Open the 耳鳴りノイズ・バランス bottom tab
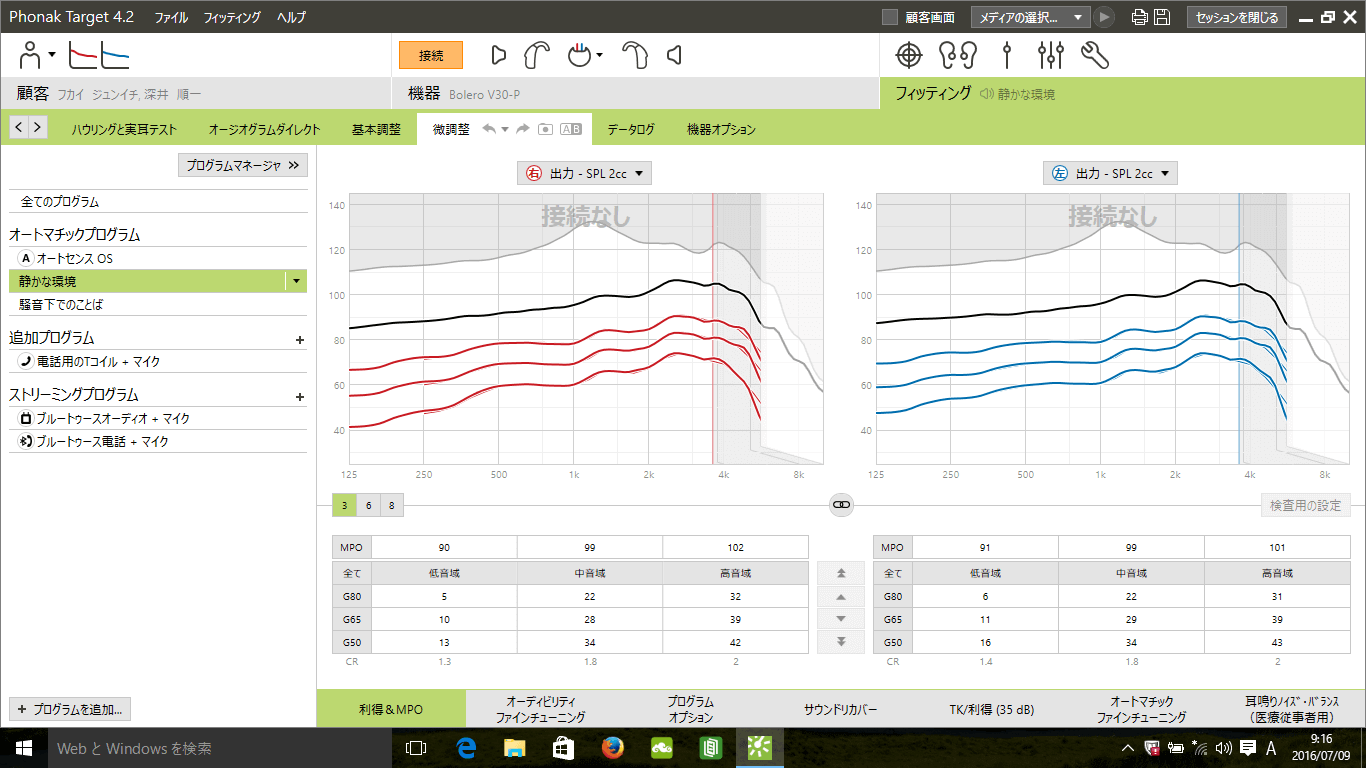The image size is (1366, 768). coord(1291,709)
